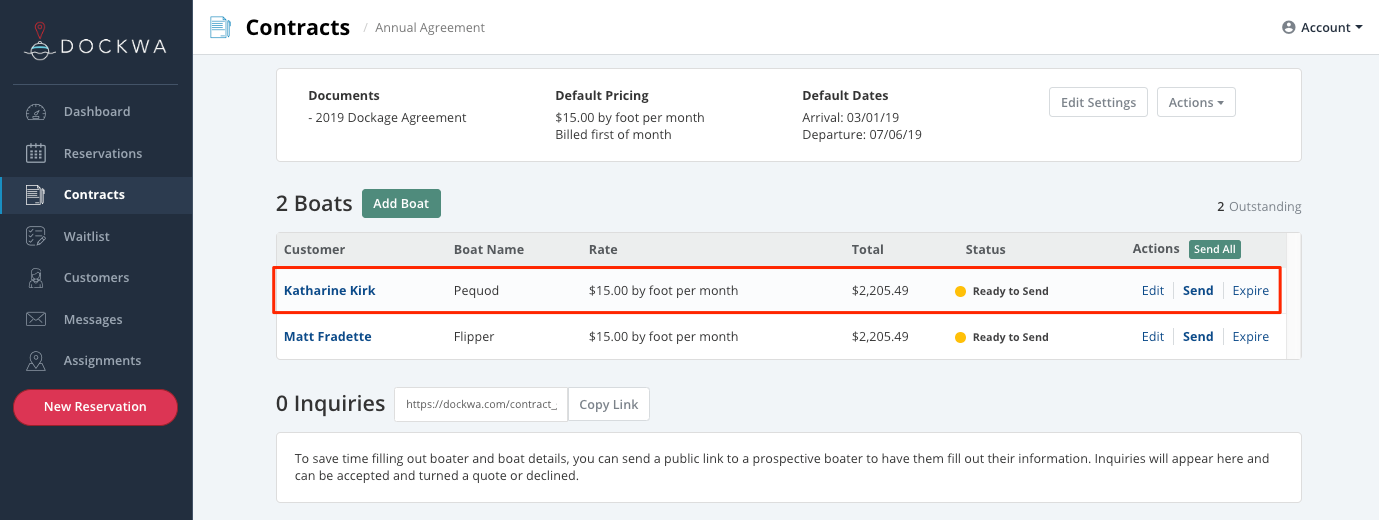
Task: Click the contract inquiry URL field
Action: [481, 405]
